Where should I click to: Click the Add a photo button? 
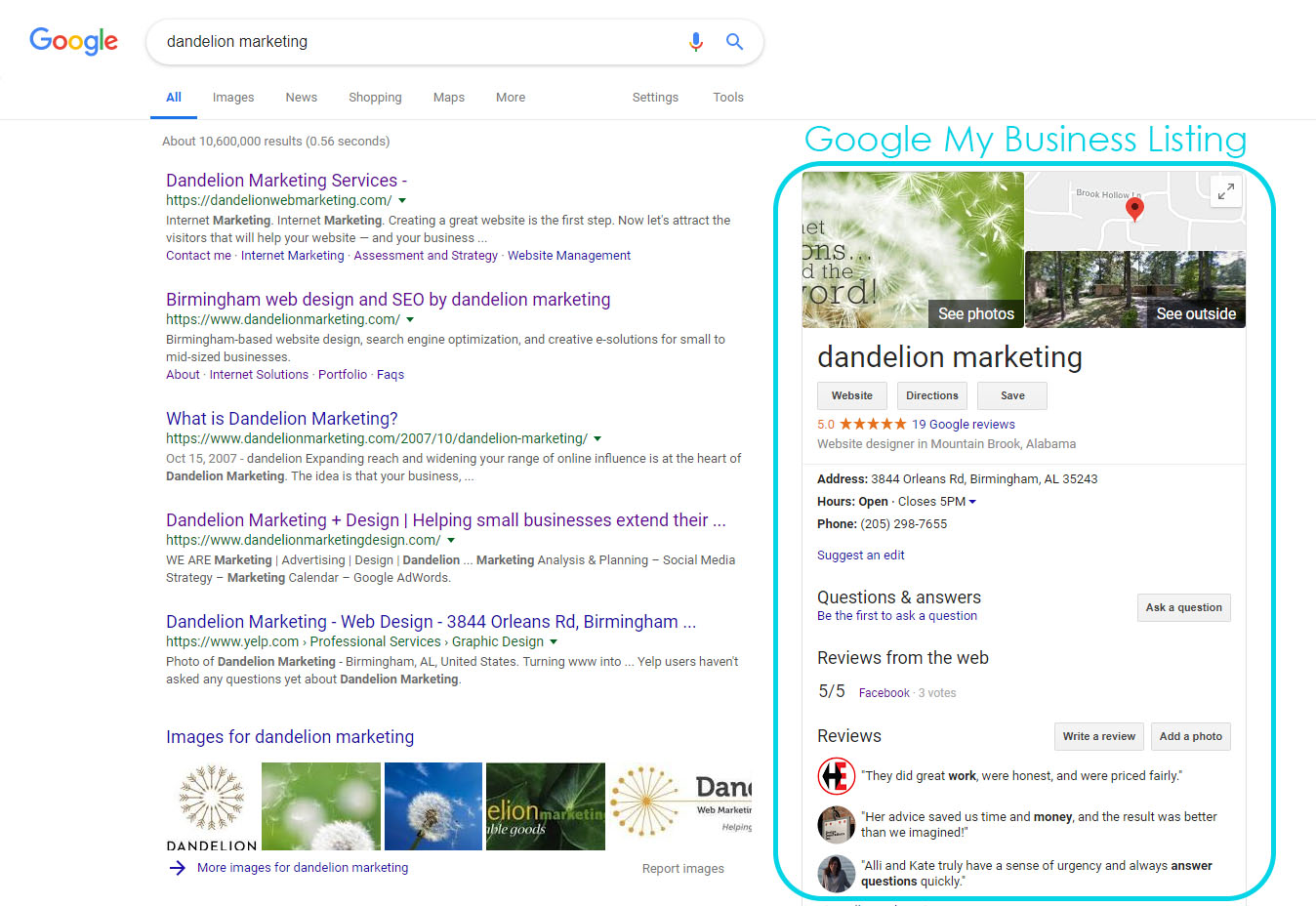(1191, 736)
